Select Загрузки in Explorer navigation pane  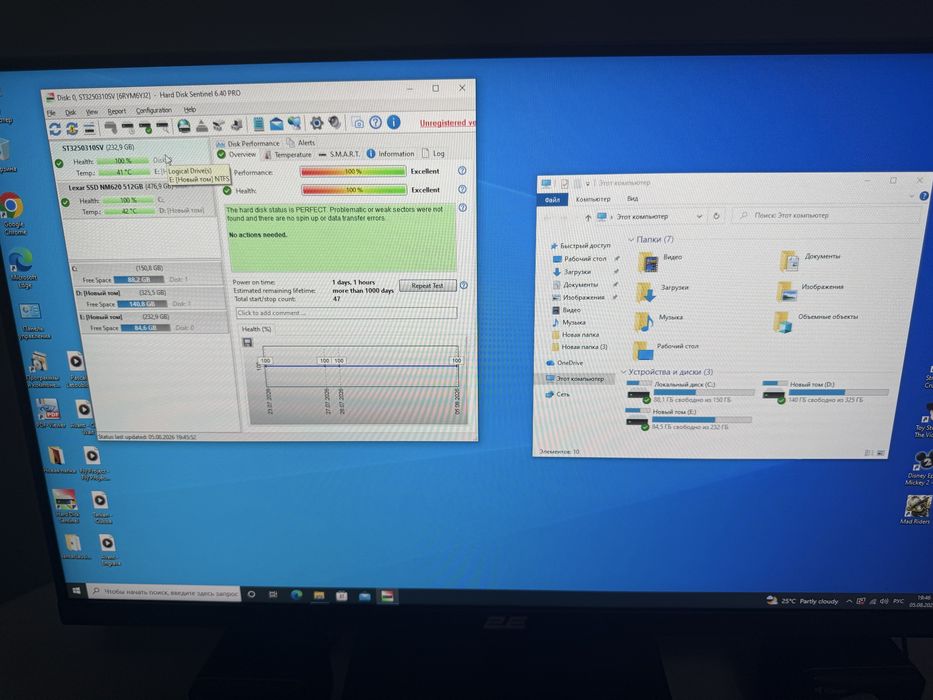click(577, 272)
